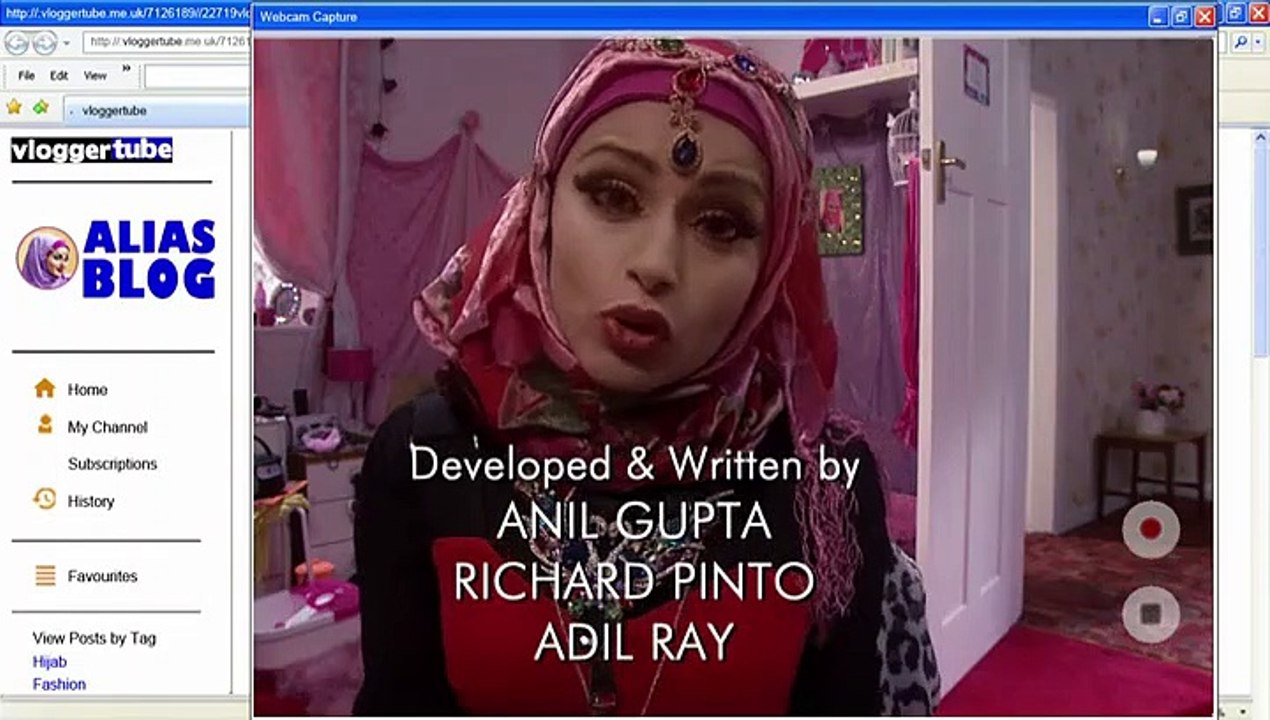This screenshot has width=1270, height=720.
Task: Restore down the Webcam Capture window
Action: [1181, 16]
